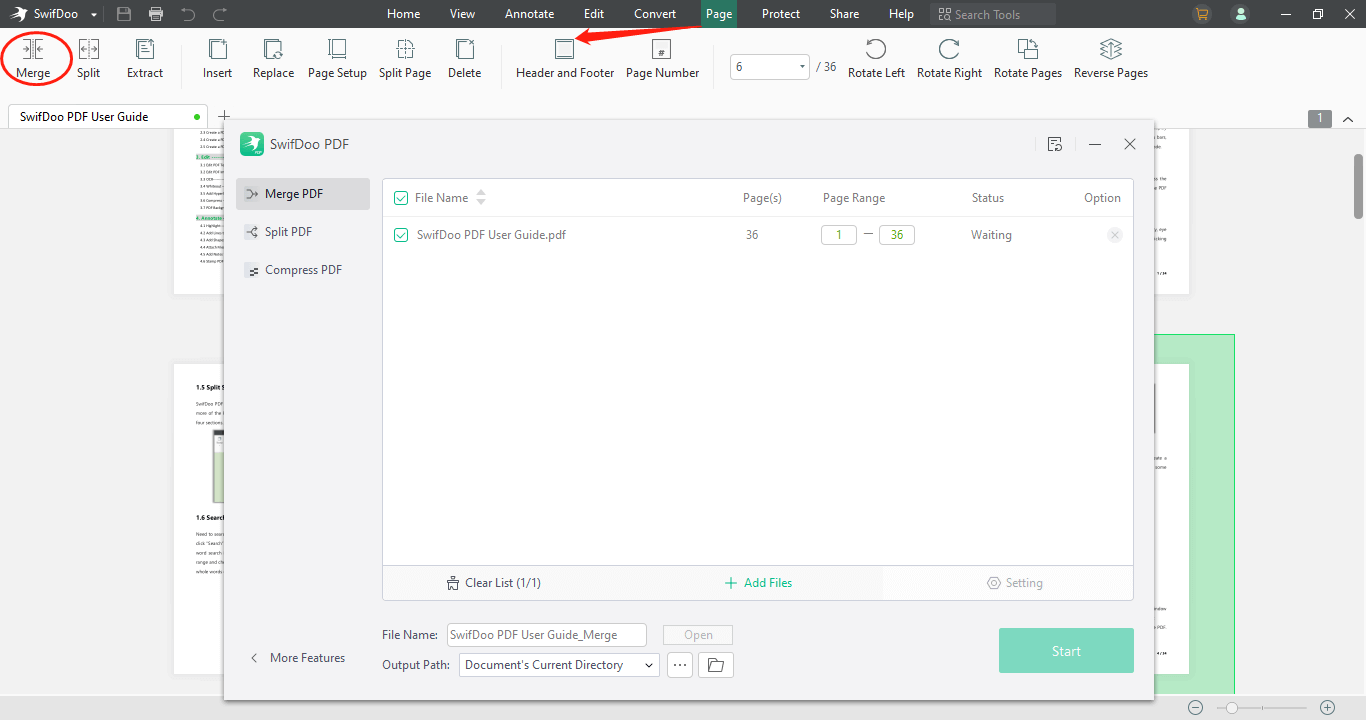This screenshot has width=1366, height=720.
Task: Switch to the Share tab
Action: pyautogui.click(x=844, y=14)
